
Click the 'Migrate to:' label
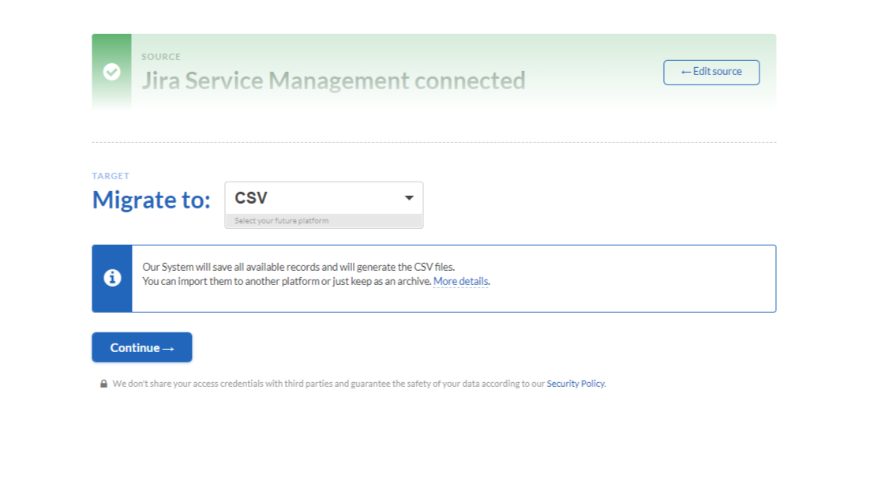coord(151,200)
